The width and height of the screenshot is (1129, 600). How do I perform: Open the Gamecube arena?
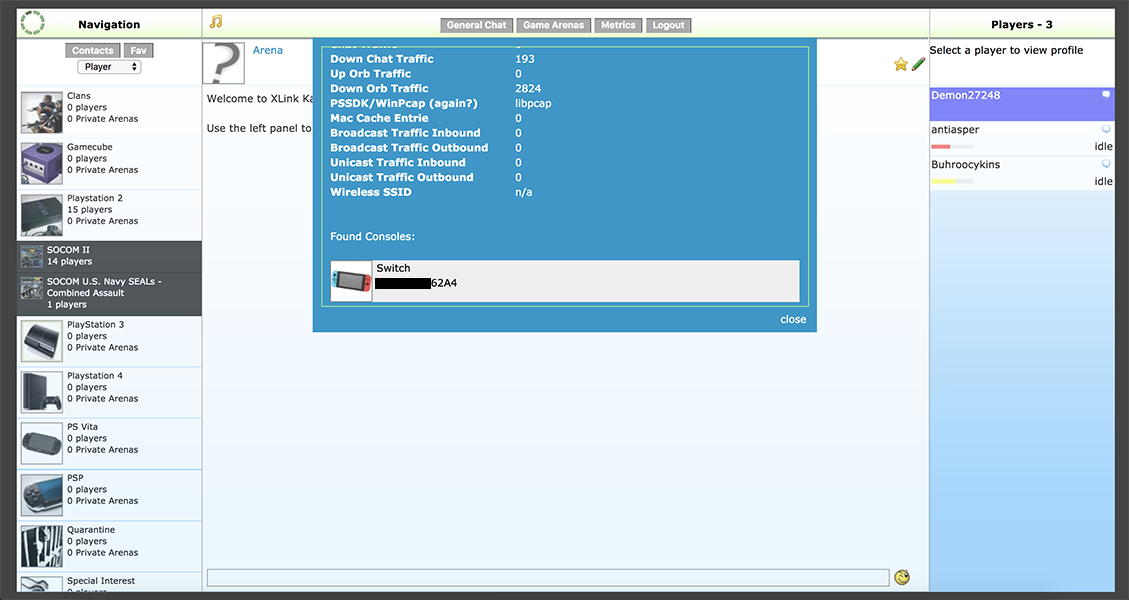109,164
